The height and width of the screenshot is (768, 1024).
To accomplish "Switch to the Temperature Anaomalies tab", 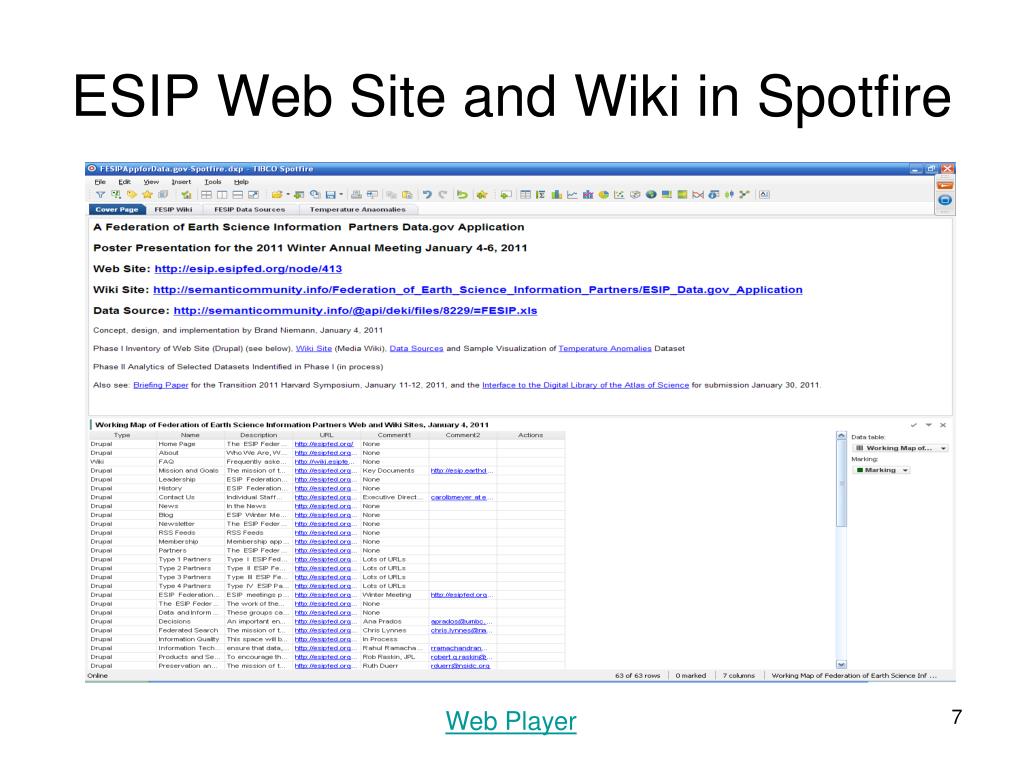I will tap(357, 210).
